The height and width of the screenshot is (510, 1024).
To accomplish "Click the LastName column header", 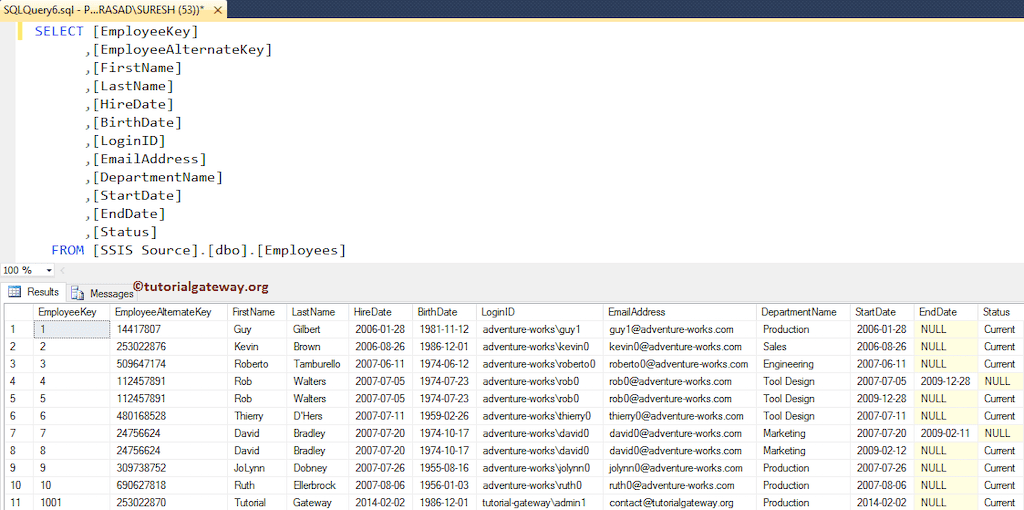I will 317,312.
